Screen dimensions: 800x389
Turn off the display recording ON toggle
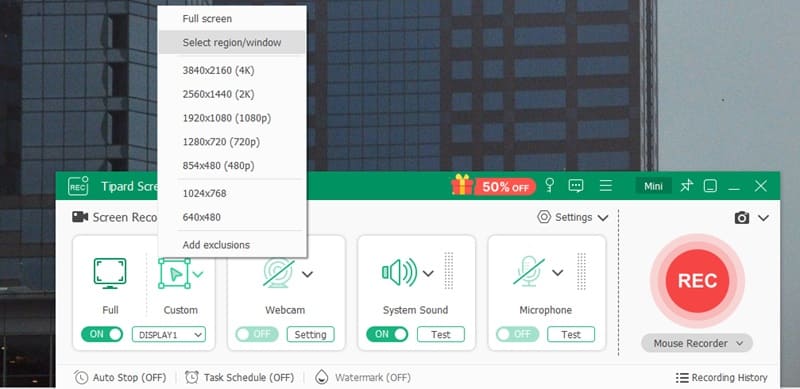(x=102, y=334)
